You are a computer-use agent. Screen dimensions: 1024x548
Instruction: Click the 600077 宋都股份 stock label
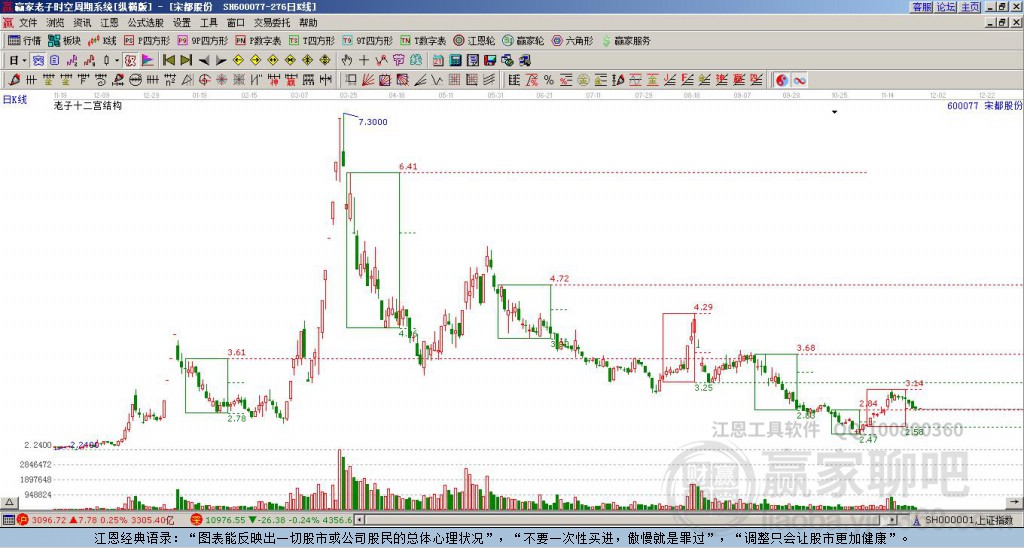pos(985,105)
